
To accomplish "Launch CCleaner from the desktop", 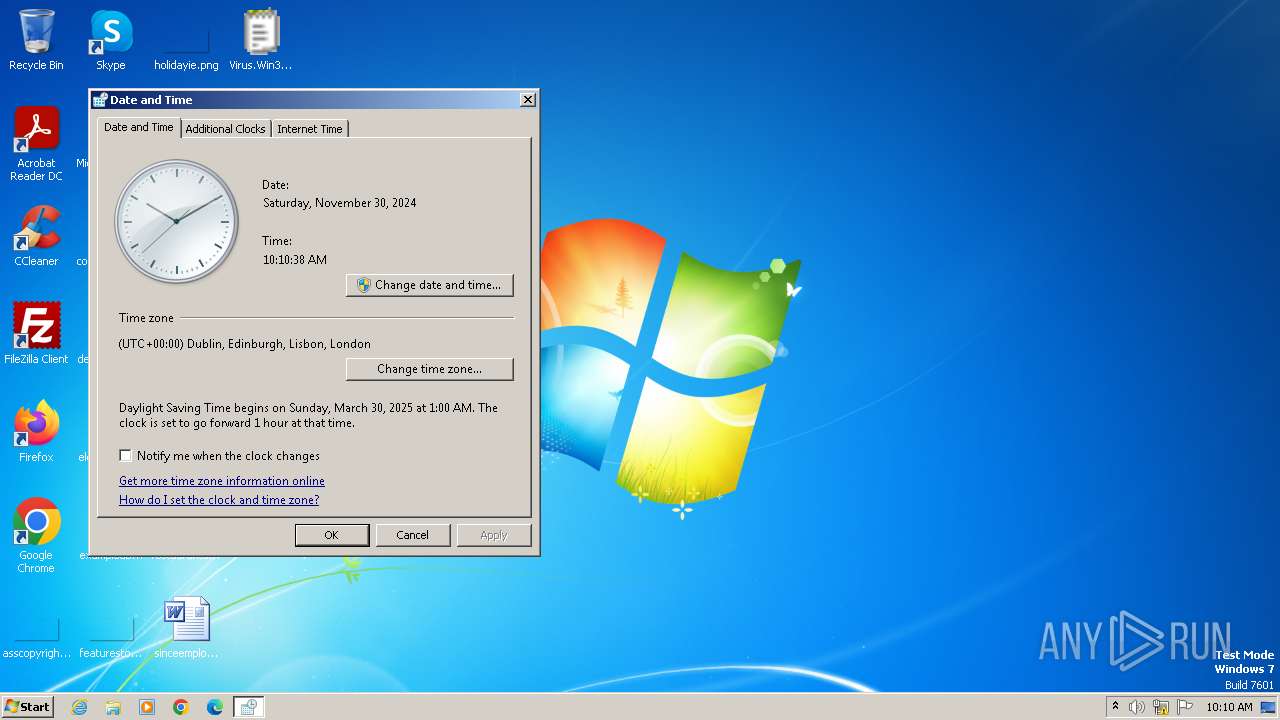I will click(x=36, y=235).
